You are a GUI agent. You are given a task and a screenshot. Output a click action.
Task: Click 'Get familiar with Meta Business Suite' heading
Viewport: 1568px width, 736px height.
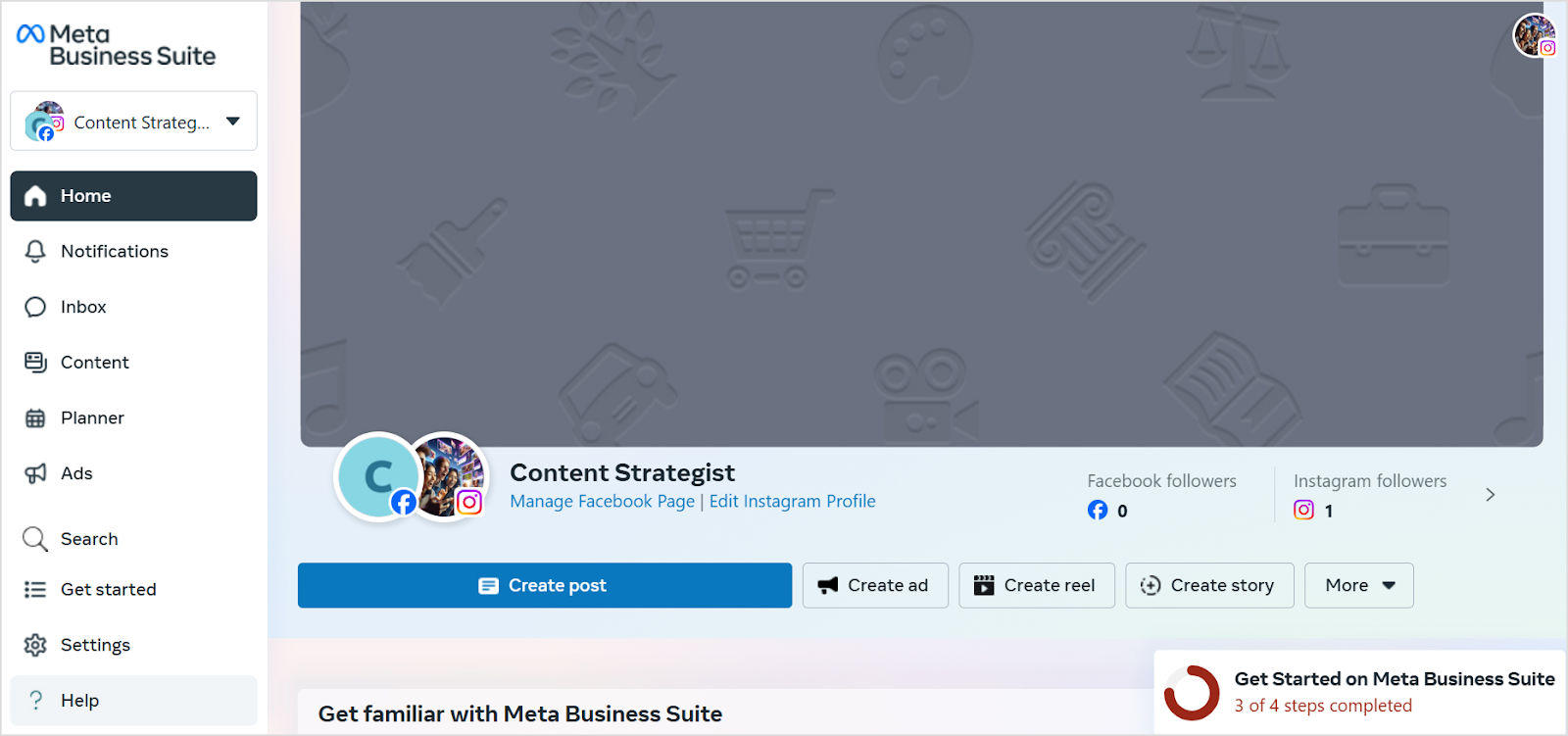520,714
